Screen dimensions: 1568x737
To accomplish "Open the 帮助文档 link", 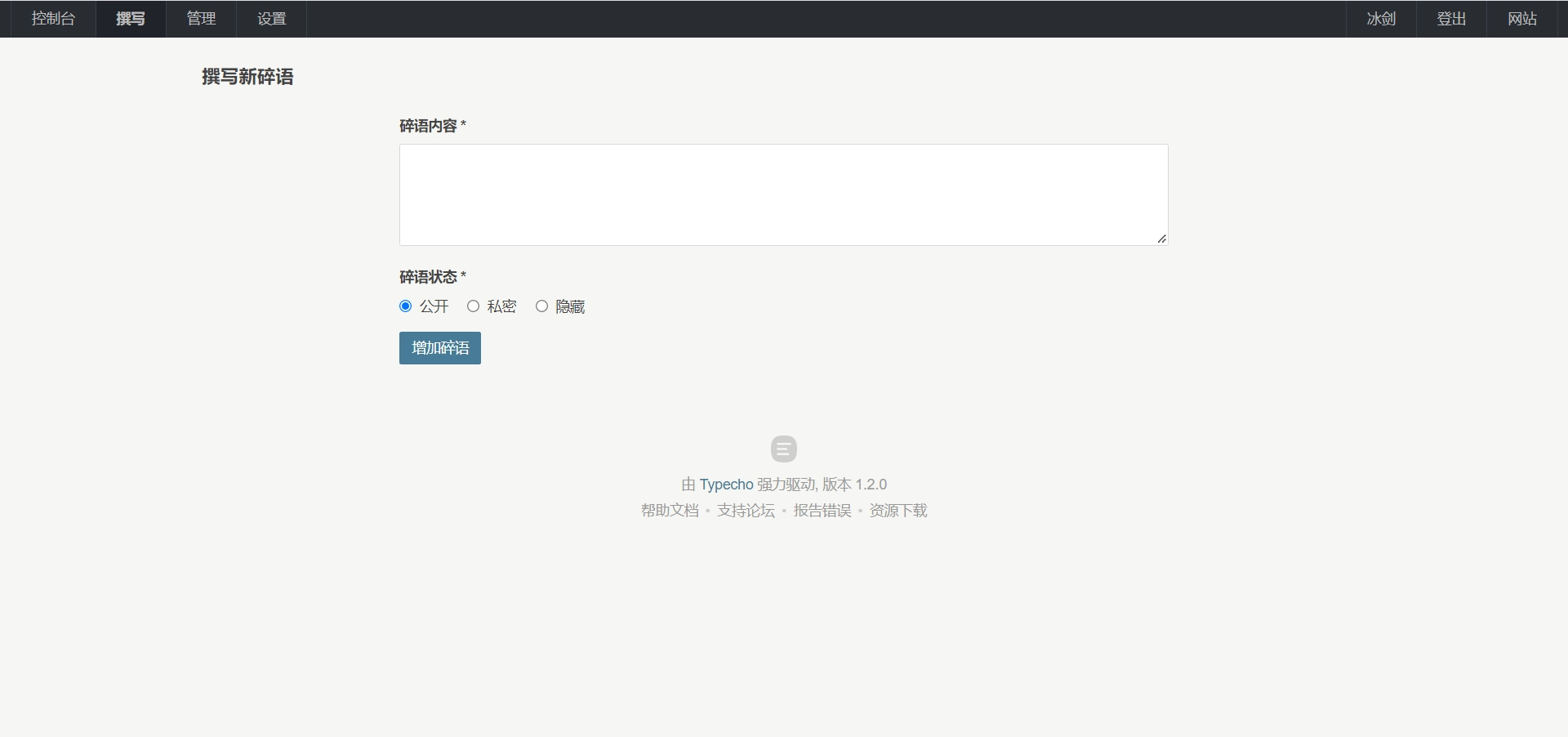I will [x=670, y=511].
